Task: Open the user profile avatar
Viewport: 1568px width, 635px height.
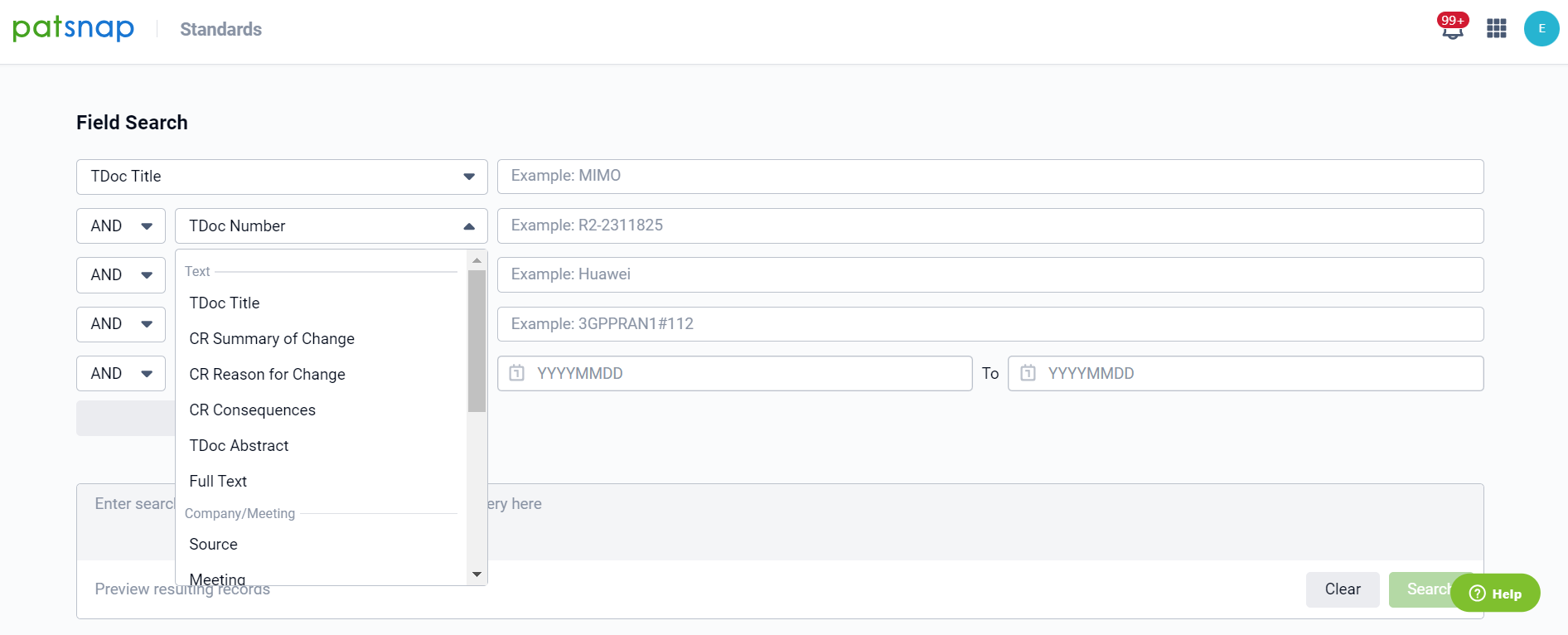Action: pos(1541,29)
